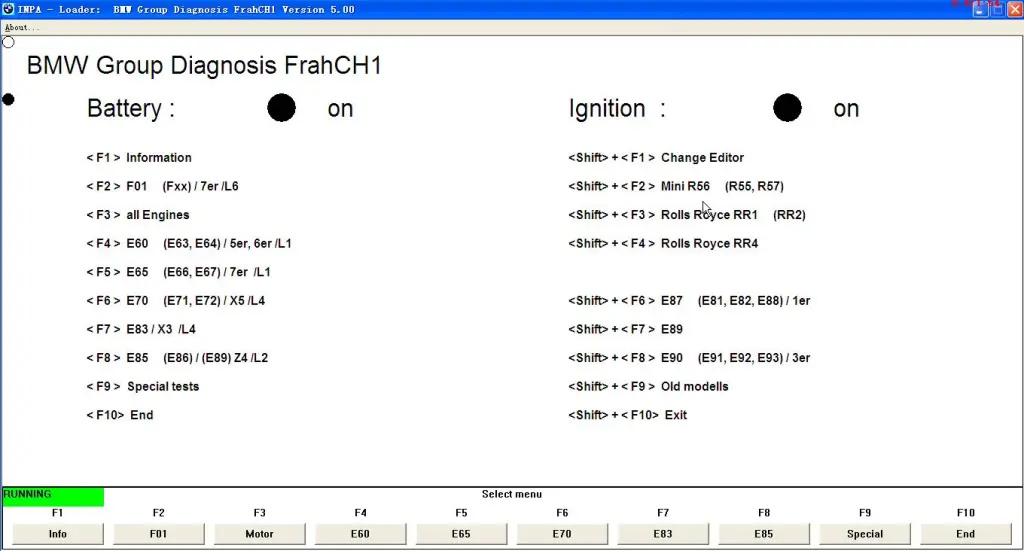Image resolution: width=1024 pixels, height=551 pixels.
Task: Click the 'E87 (E81, E82, E88) / 1er' entry
Action: click(x=689, y=301)
